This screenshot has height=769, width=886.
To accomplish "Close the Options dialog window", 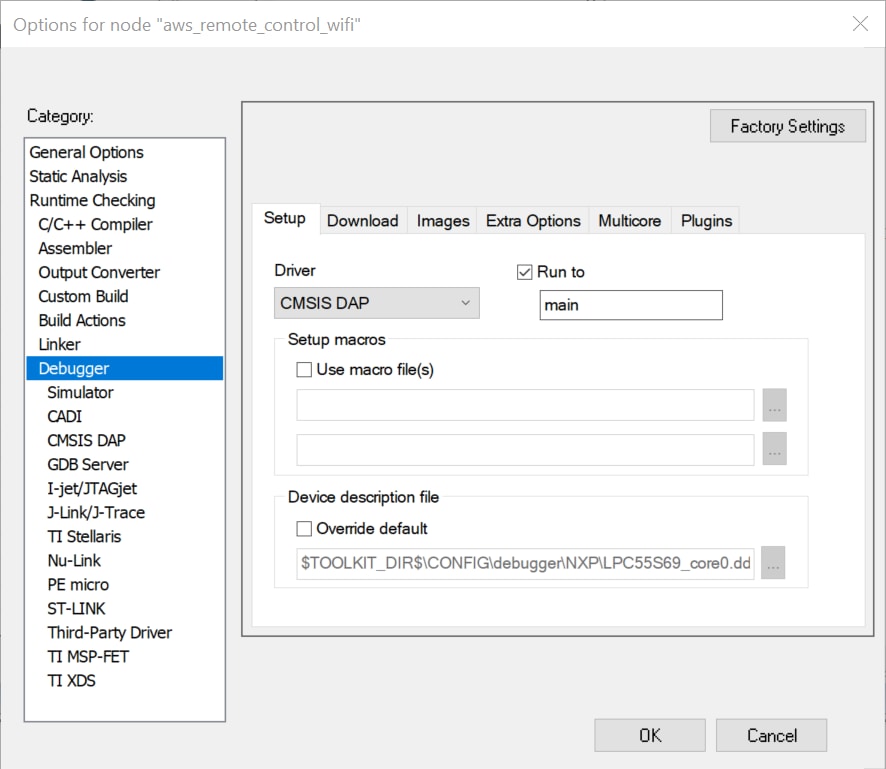I will pos(859,24).
